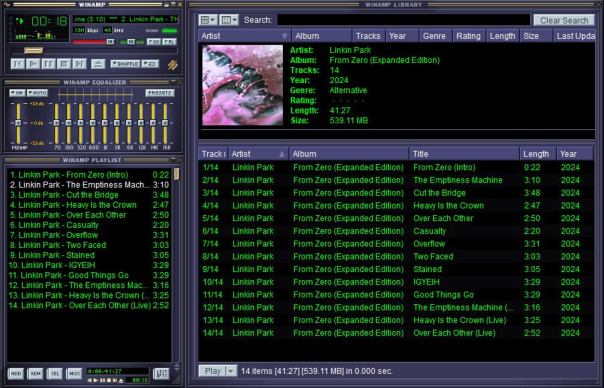
Task: Open the LIST OPTS button in playlist
Action: coord(161,374)
